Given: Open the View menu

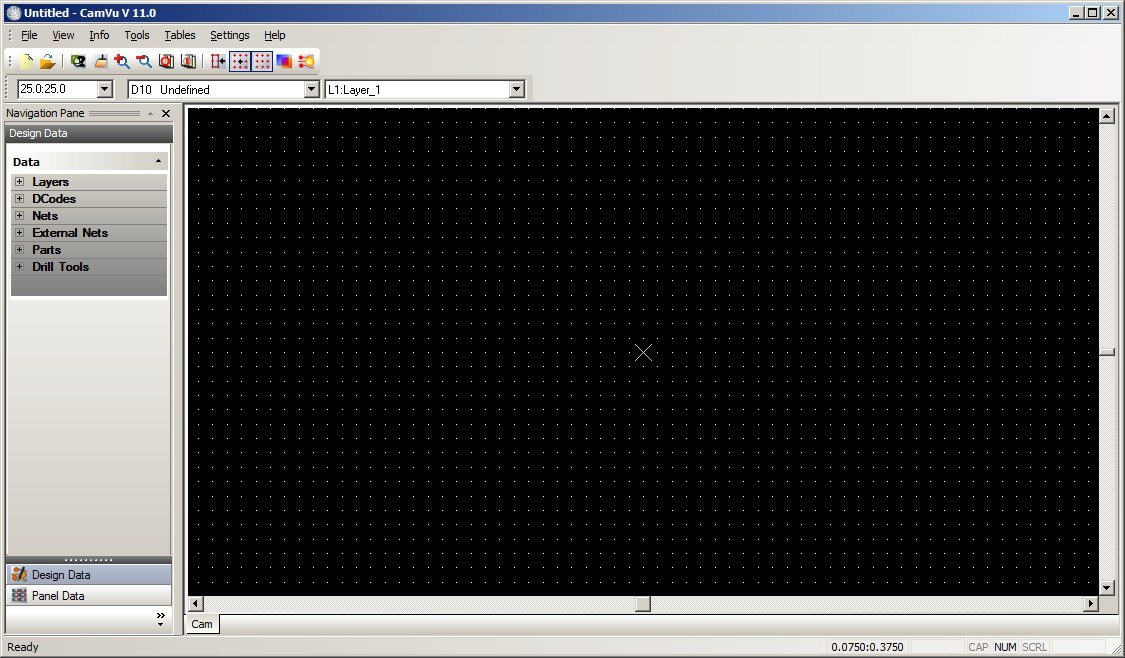Looking at the screenshot, I should coord(63,35).
